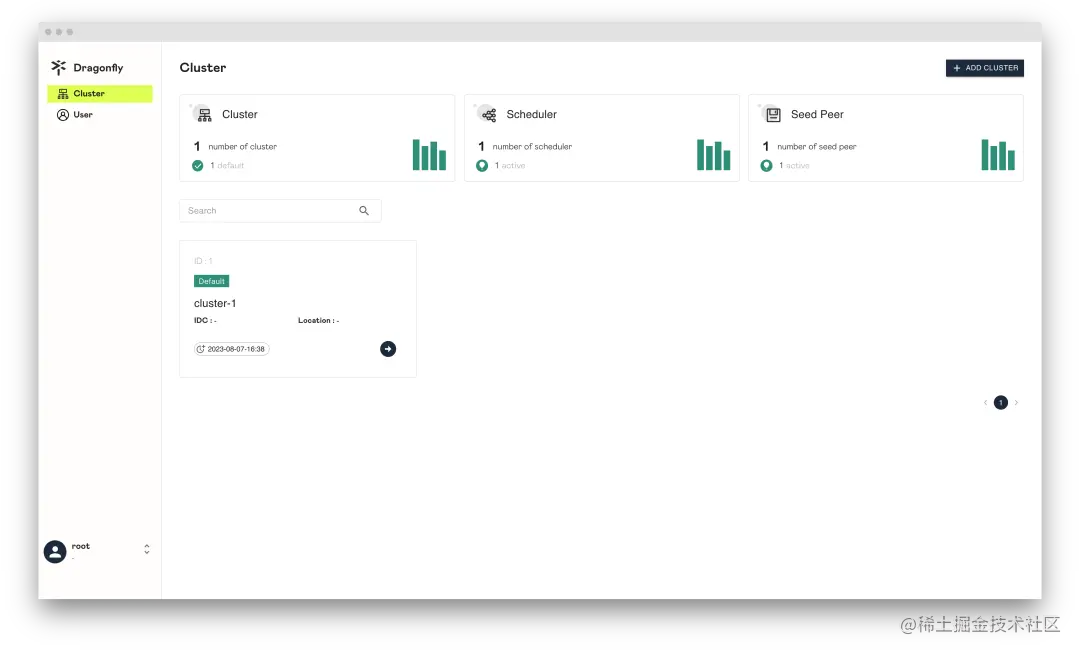Go to the previous page arrow
The width and height of the screenshot is (1080, 654).
click(985, 403)
